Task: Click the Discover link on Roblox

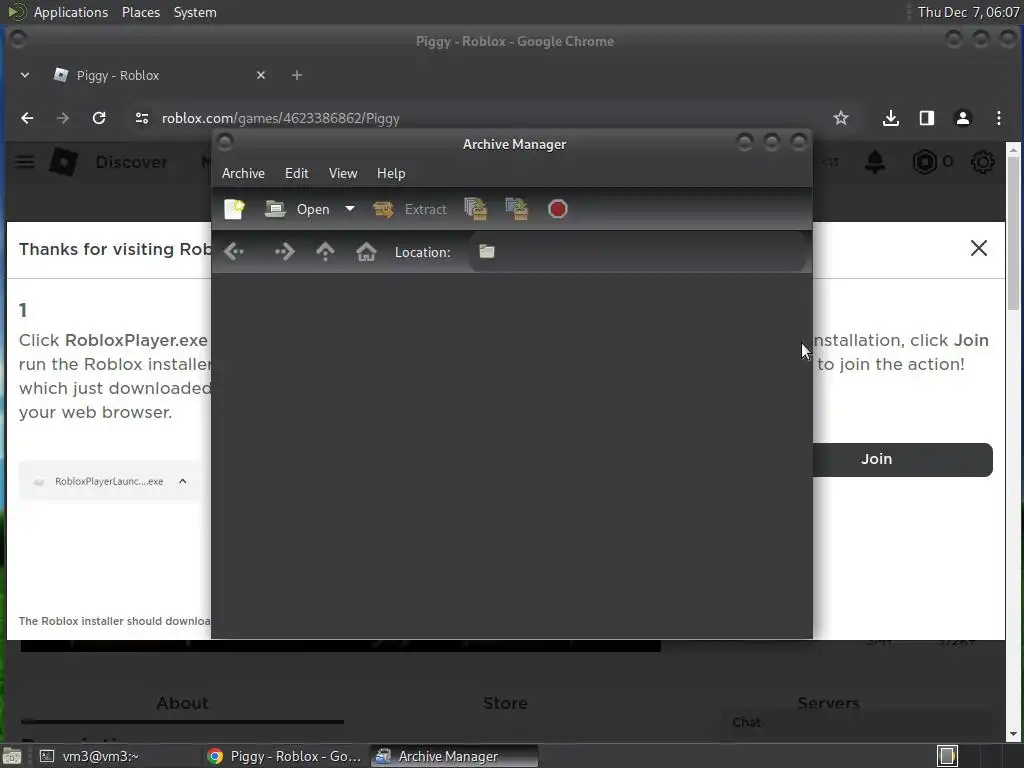Action: [x=132, y=162]
